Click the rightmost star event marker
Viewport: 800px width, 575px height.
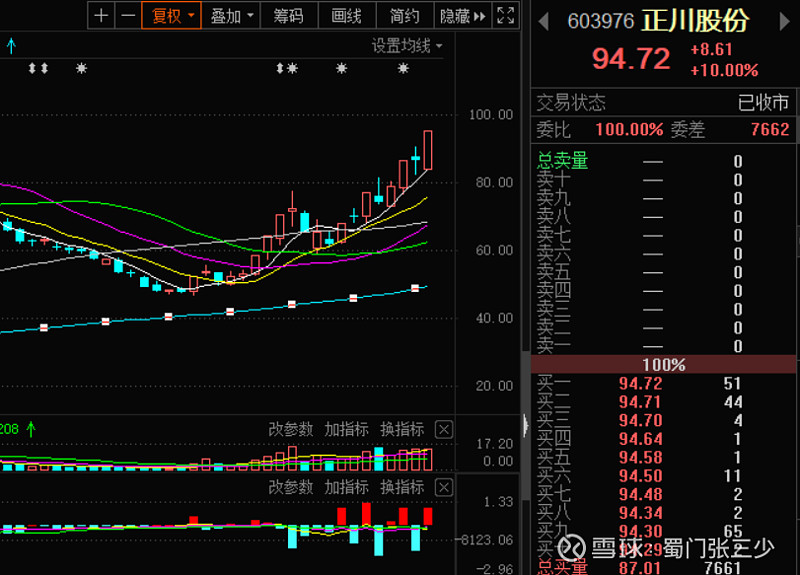coord(404,68)
